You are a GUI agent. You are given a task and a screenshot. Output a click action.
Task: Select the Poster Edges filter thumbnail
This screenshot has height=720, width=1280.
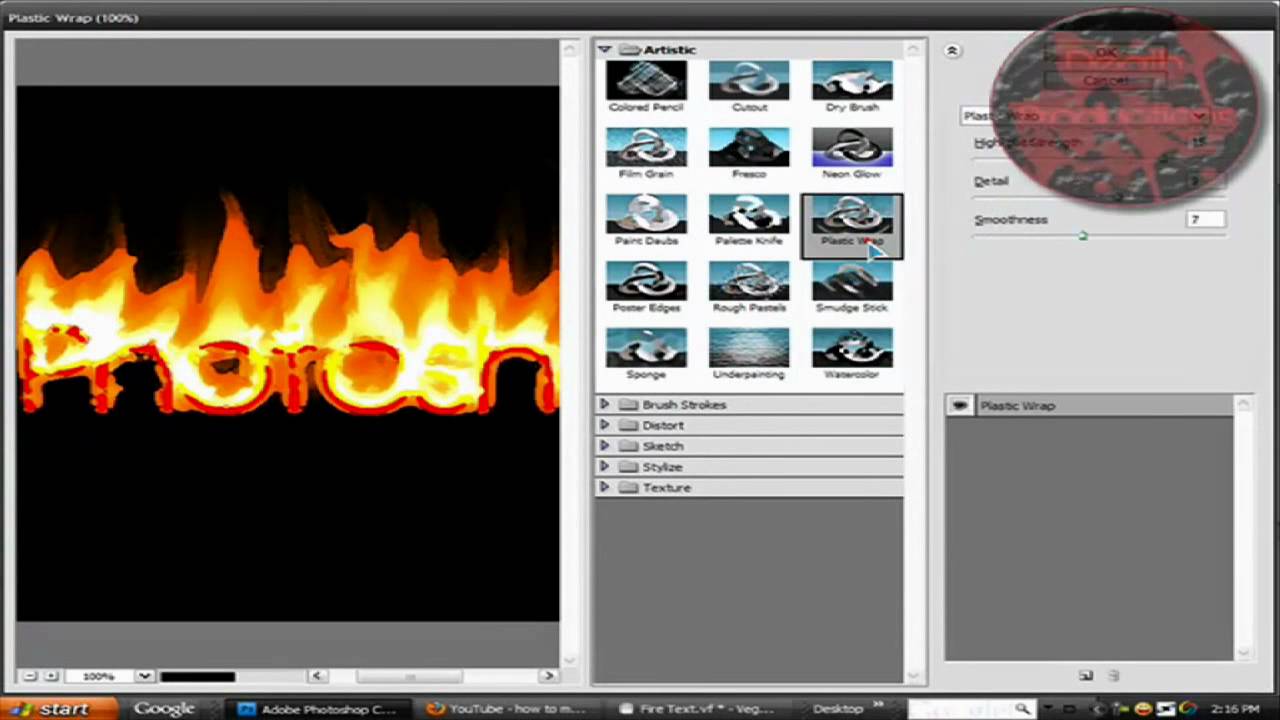646,288
